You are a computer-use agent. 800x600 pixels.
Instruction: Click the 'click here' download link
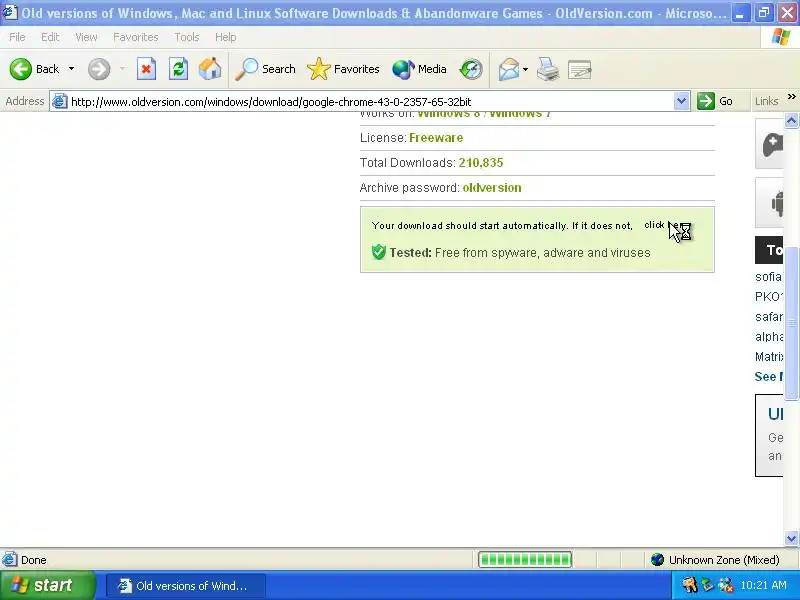[x=666, y=225]
